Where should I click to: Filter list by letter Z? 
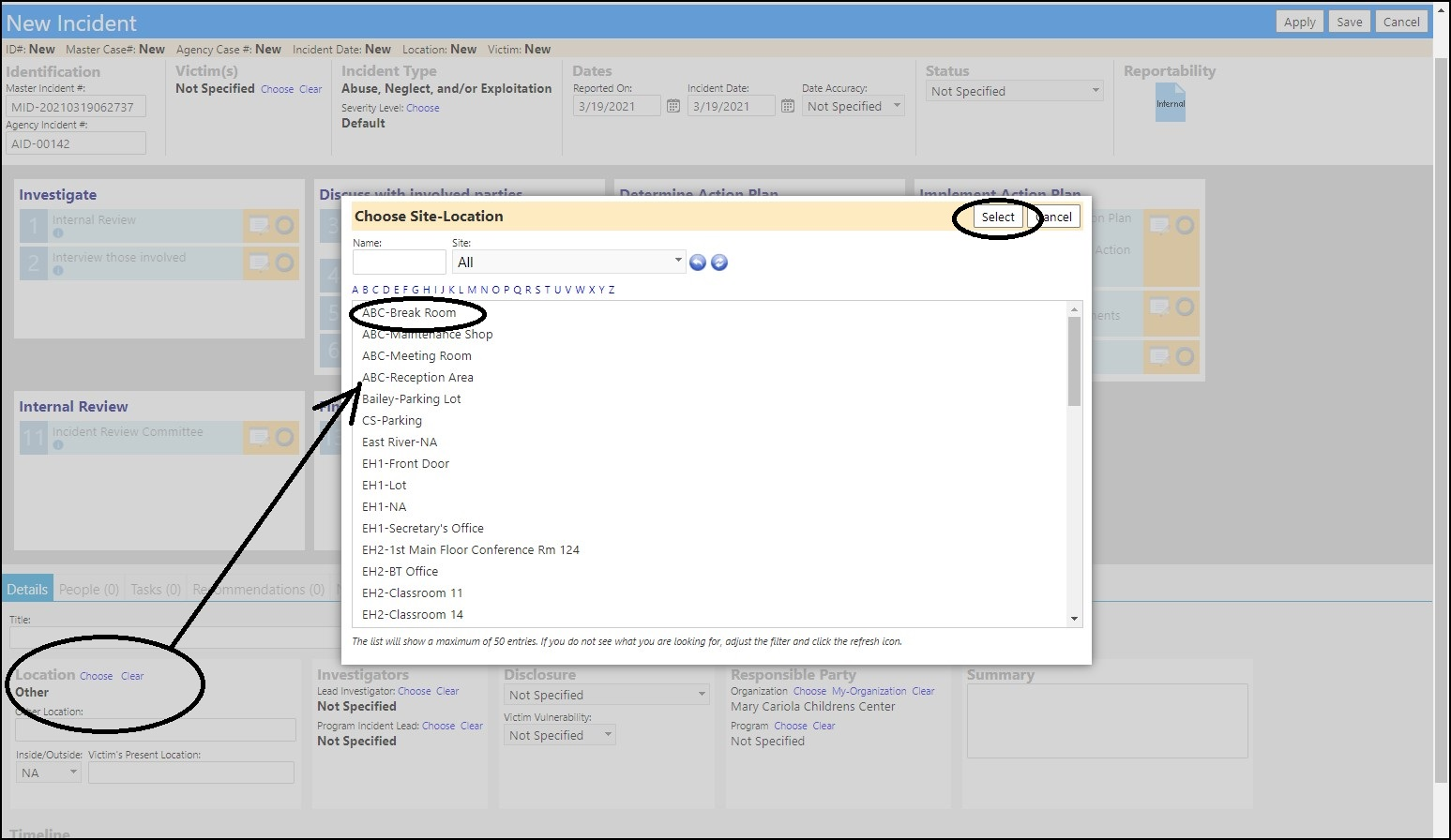[x=612, y=290]
